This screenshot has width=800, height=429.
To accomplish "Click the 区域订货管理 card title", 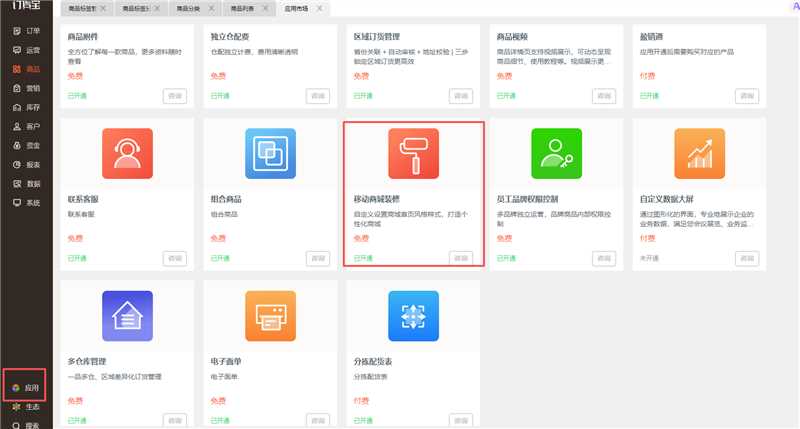I will 377,37.
